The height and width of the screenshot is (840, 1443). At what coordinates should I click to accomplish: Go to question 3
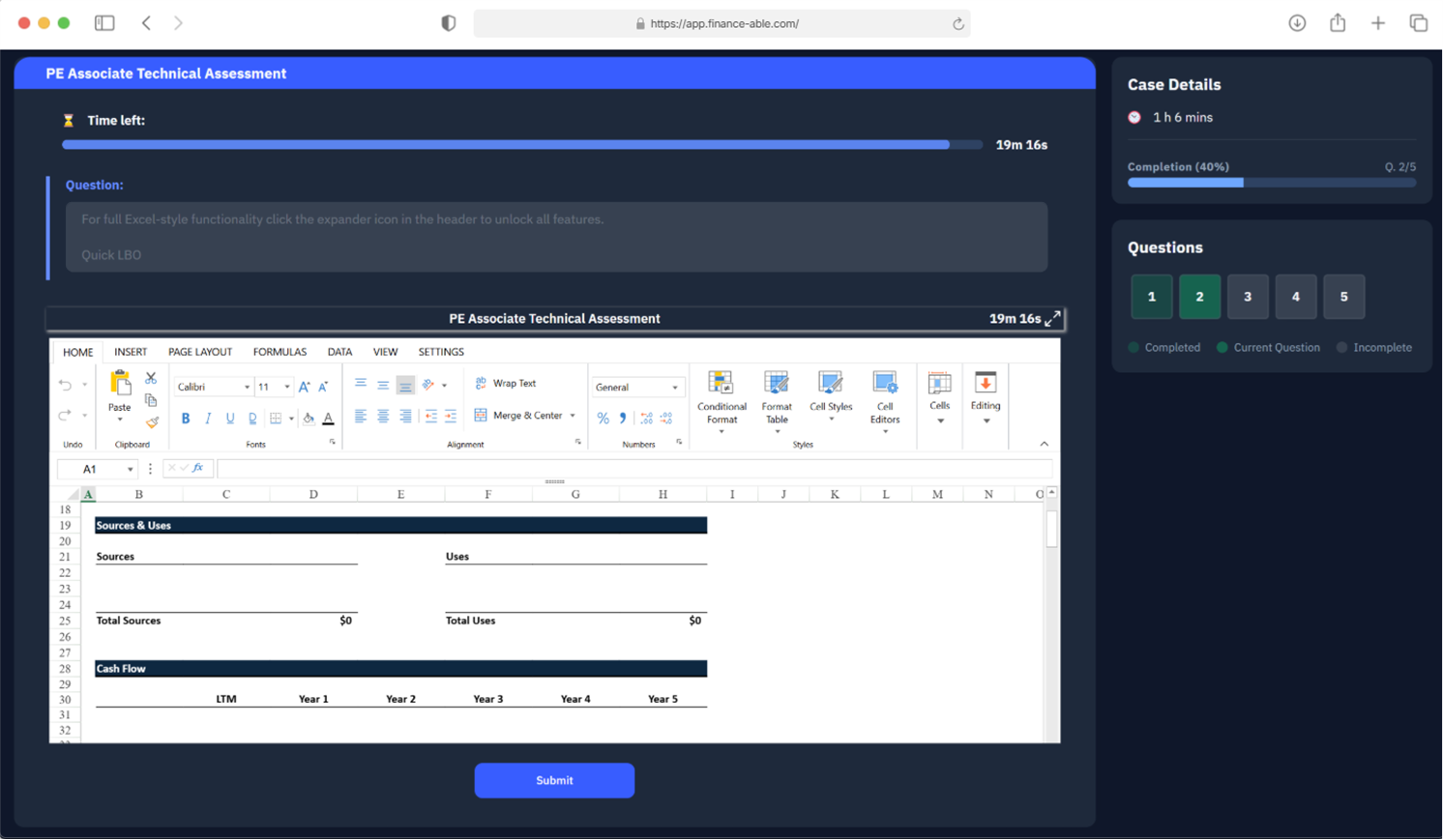(x=1248, y=297)
